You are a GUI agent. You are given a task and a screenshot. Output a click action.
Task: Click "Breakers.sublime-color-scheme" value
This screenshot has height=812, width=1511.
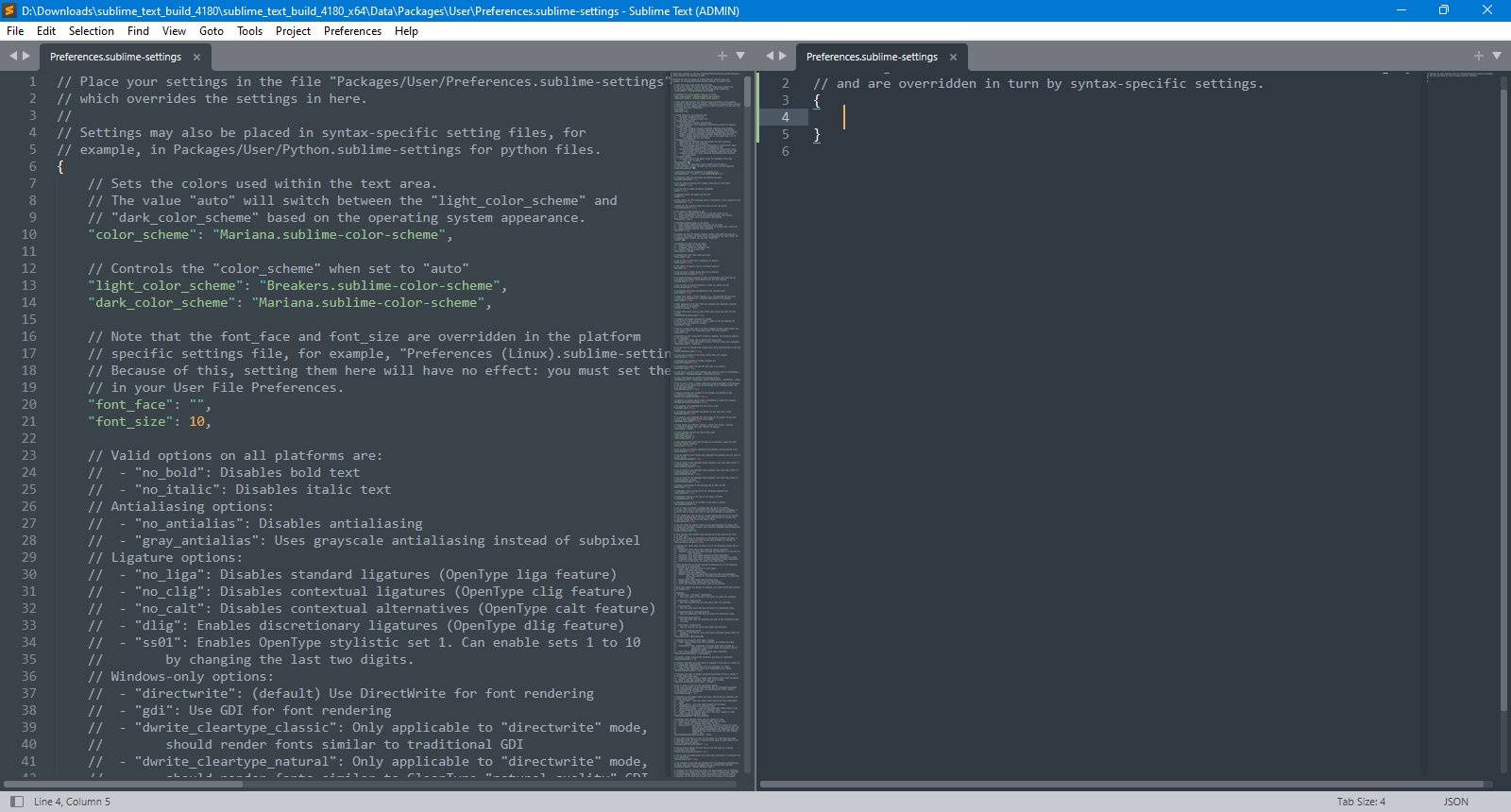tap(380, 285)
